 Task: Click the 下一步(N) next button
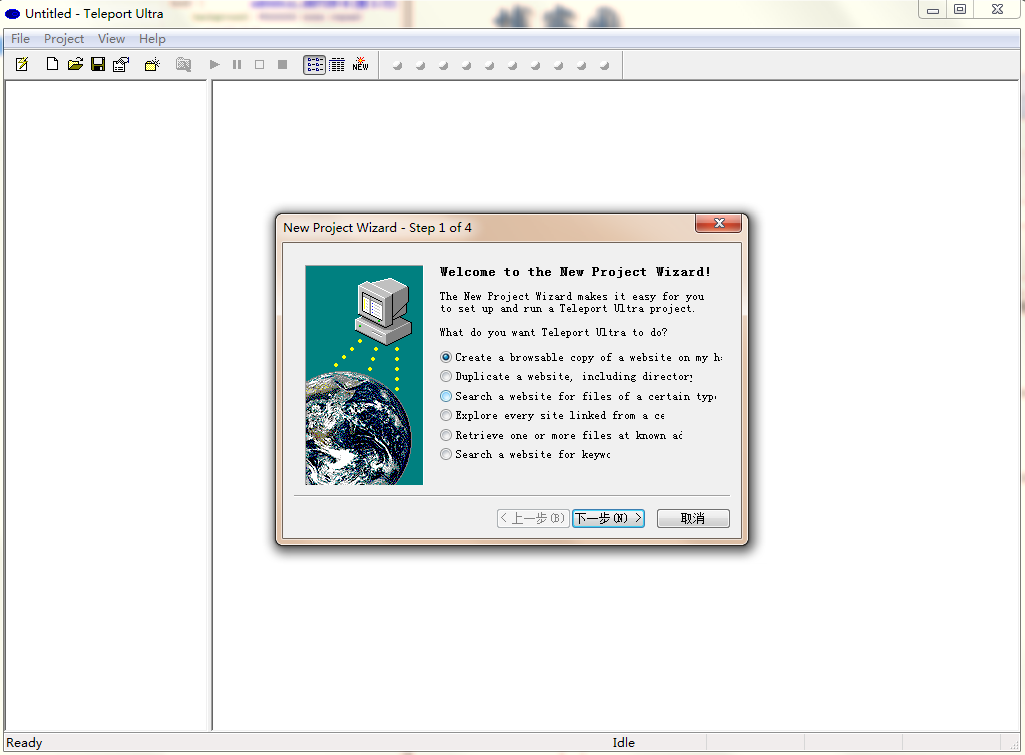click(608, 518)
